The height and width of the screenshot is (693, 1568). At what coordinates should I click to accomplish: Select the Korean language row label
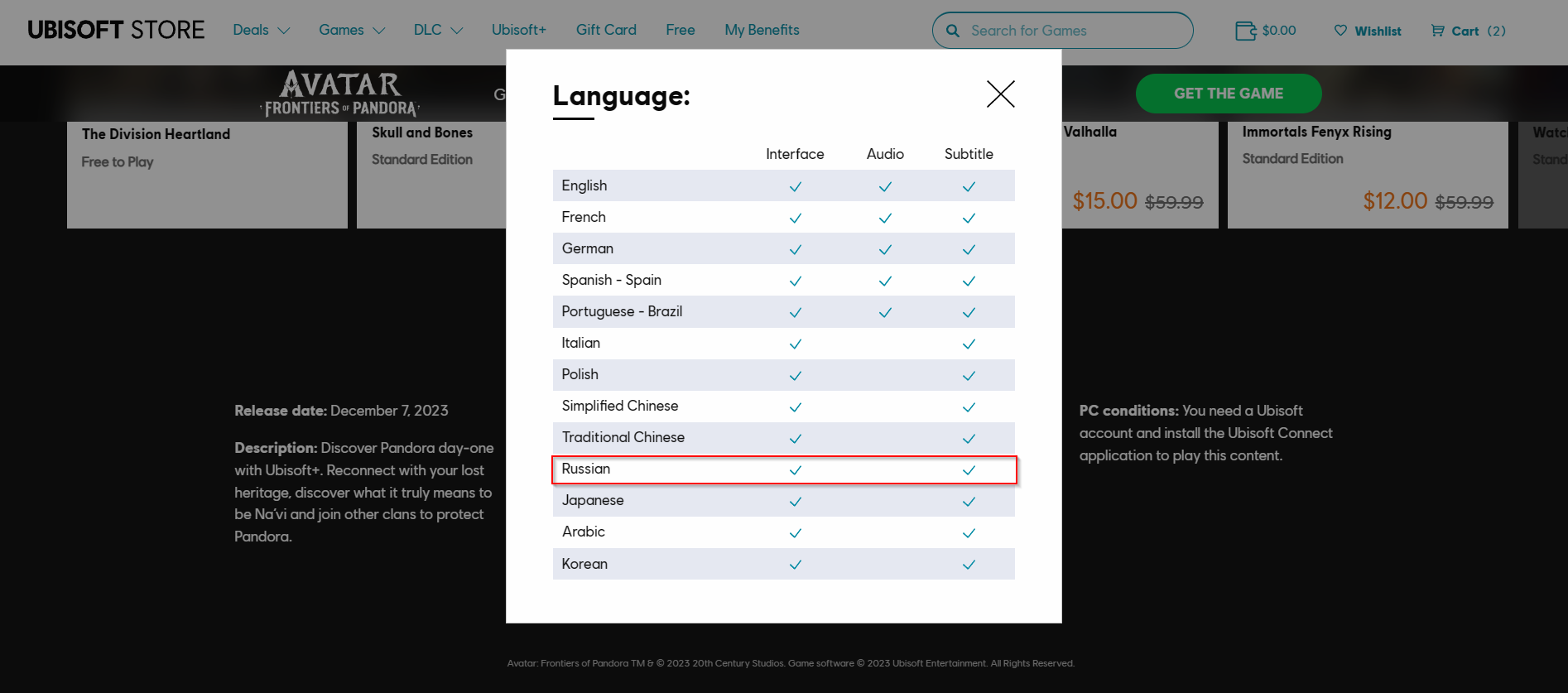pos(584,564)
